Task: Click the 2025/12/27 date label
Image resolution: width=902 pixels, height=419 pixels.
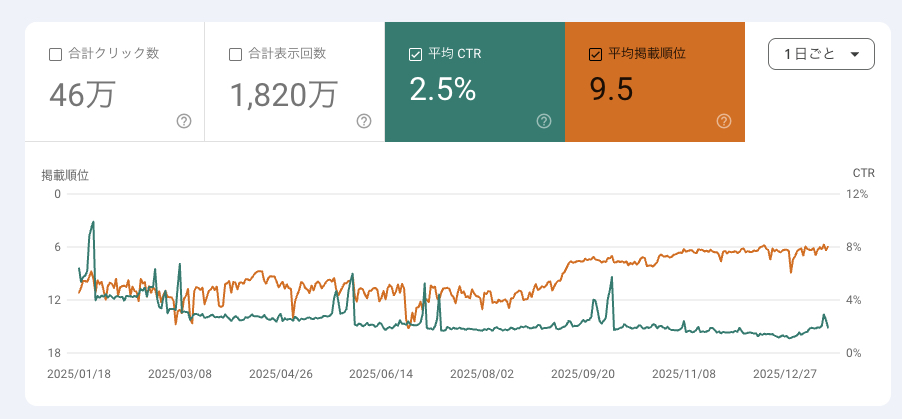Action: click(x=785, y=374)
